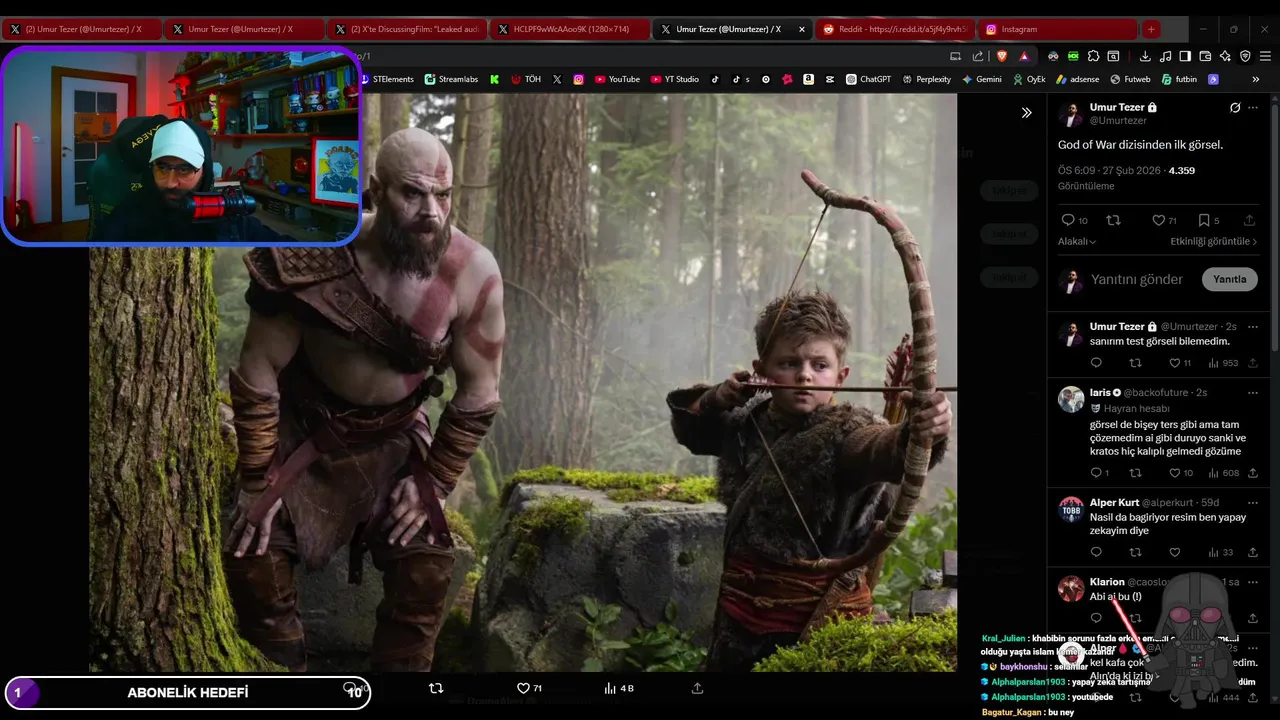Like the Alper Kurt comment

[1174, 552]
